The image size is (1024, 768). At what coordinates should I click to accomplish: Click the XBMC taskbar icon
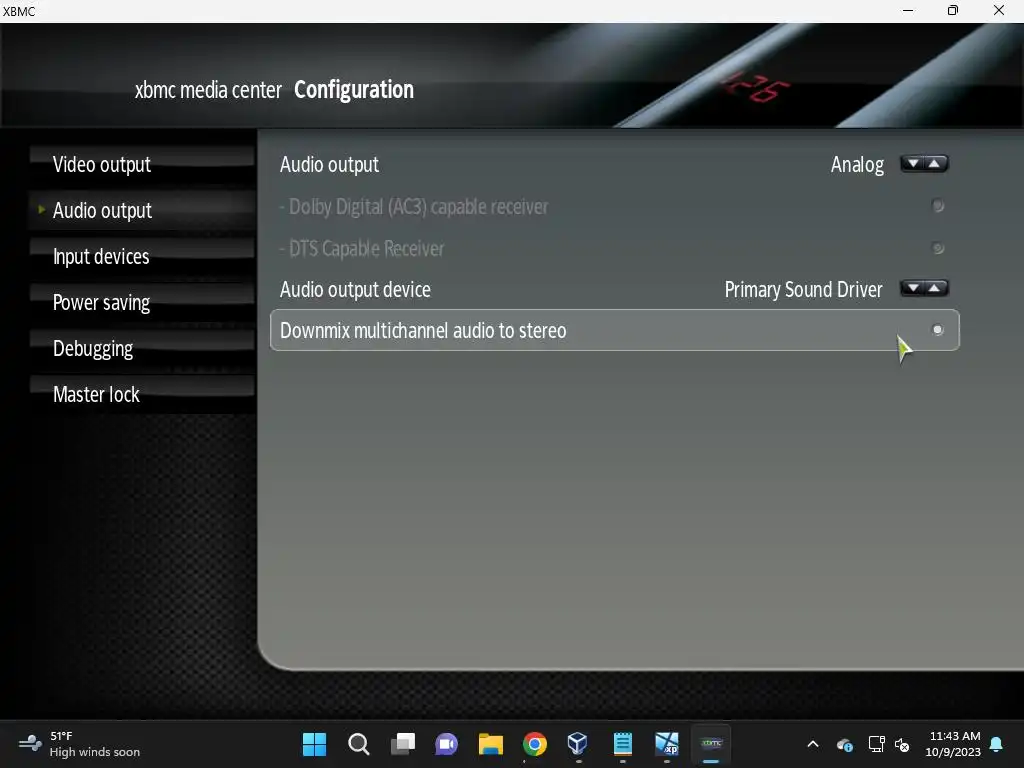[711, 744]
